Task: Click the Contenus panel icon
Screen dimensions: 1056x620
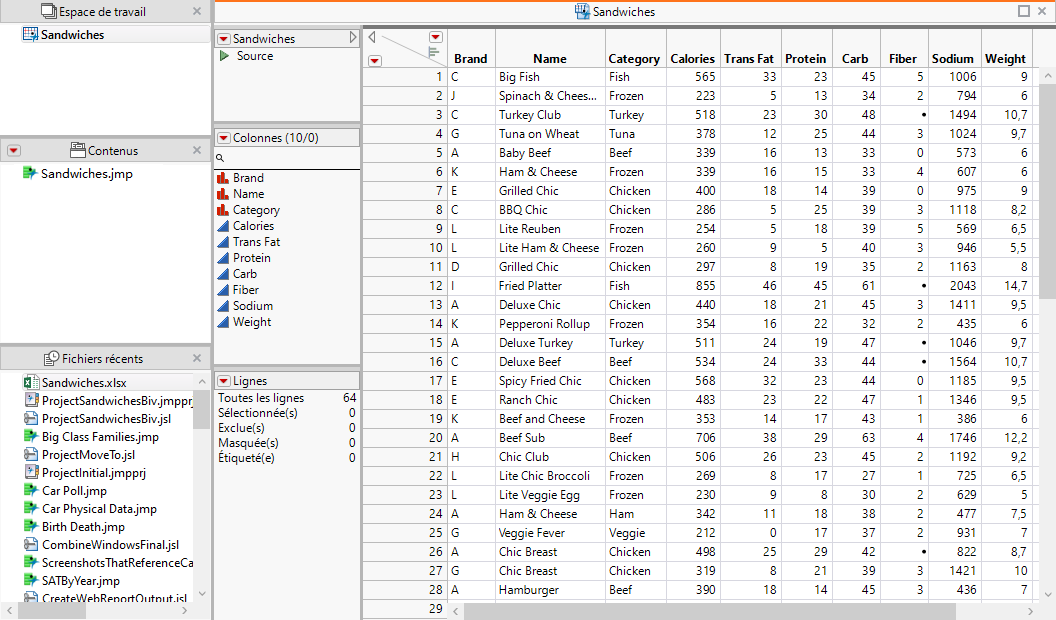Action: tap(78, 150)
